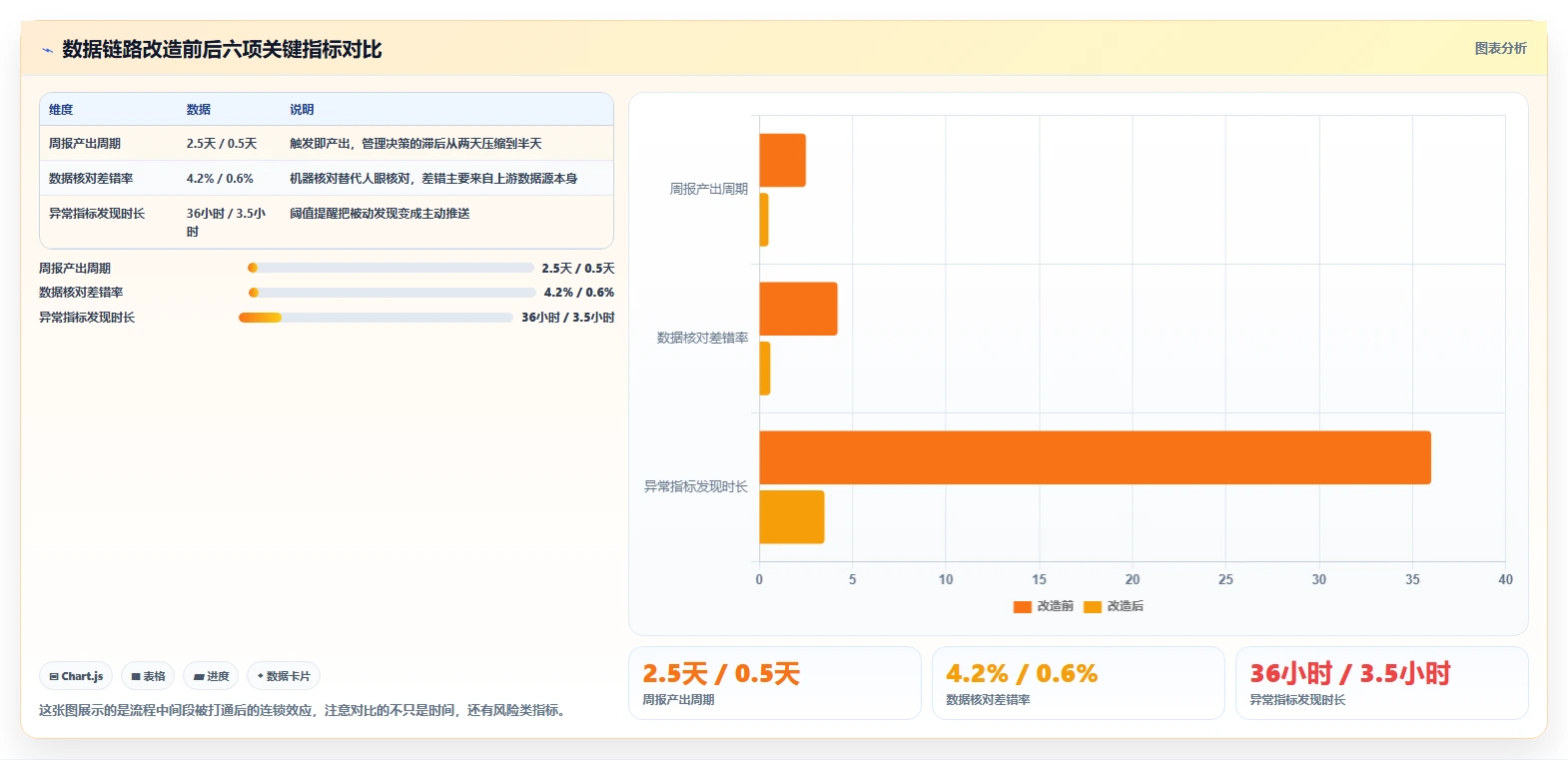Image resolution: width=1568 pixels, height=760 pixels.
Task: Click the footer note 这张图展示的是流程中间段
Action: point(305,710)
